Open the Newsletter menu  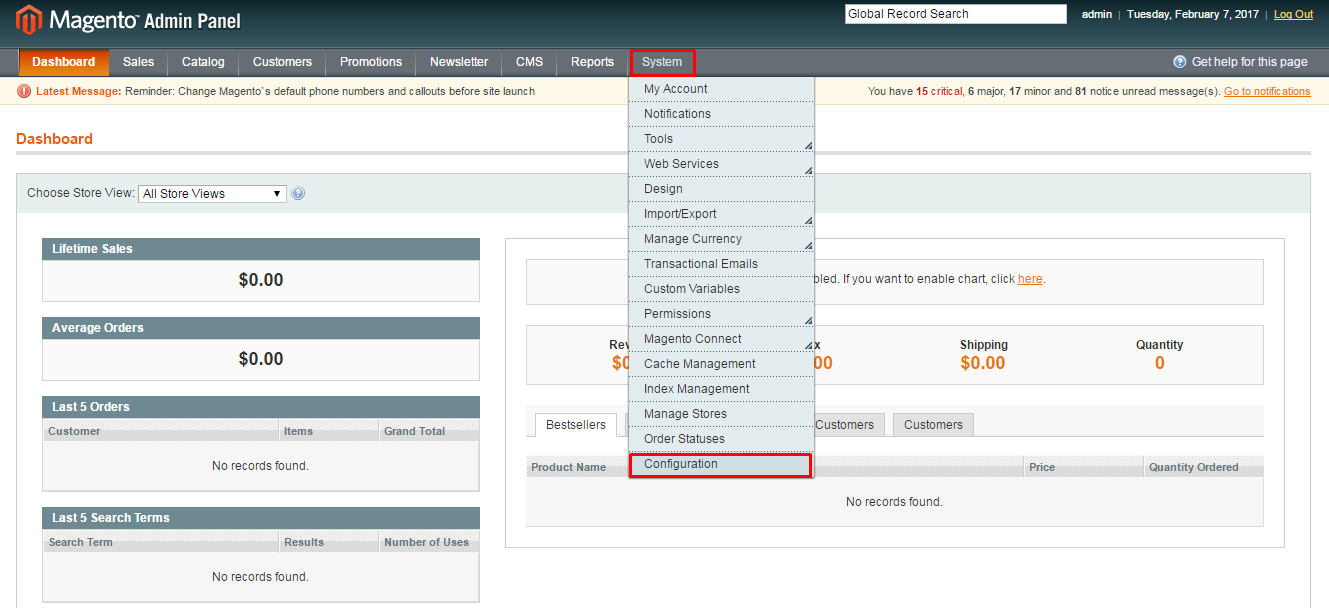tap(459, 62)
